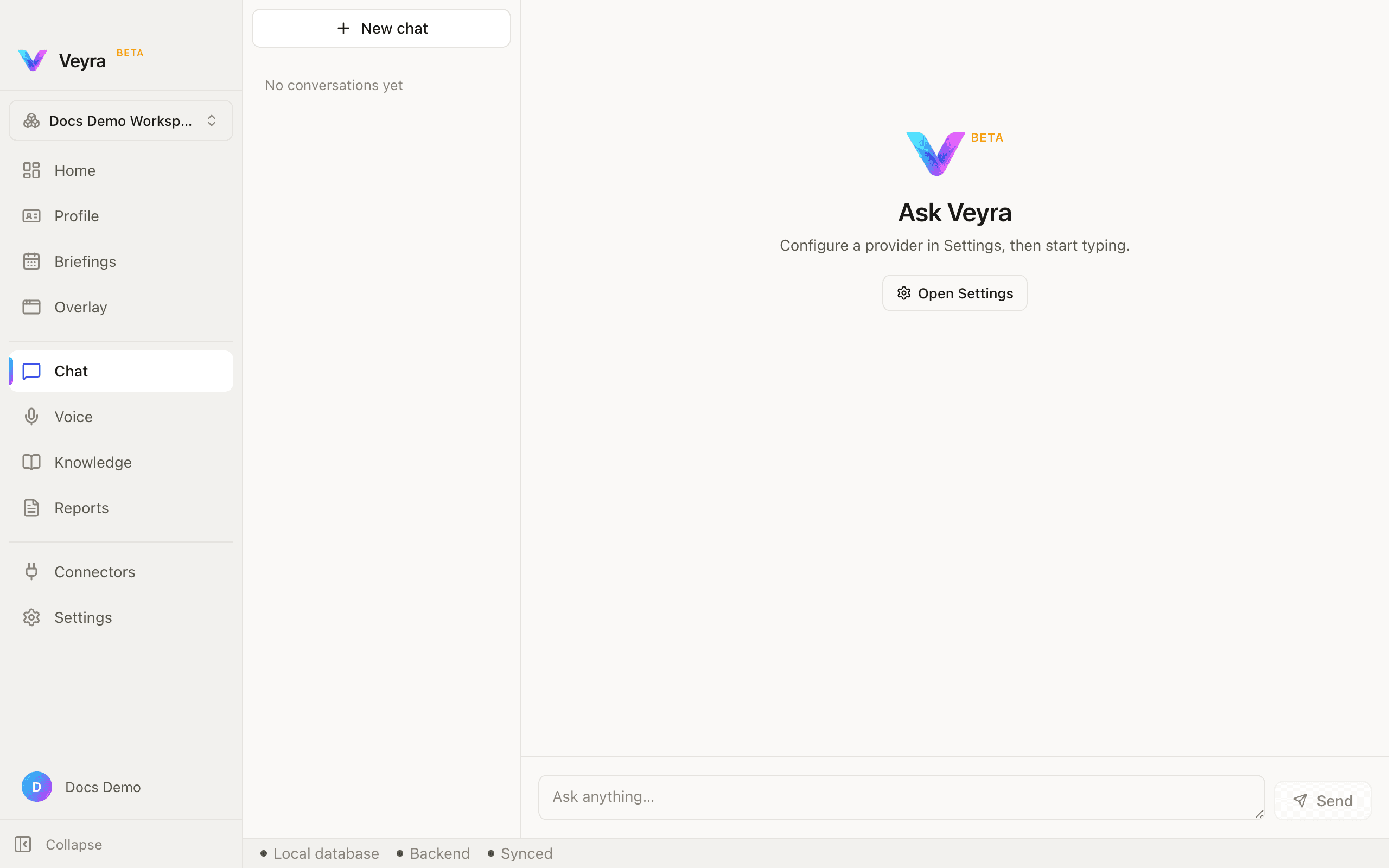Image resolution: width=1389 pixels, height=868 pixels.
Task: Click the Profile ID card icon
Action: coord(31,216)
